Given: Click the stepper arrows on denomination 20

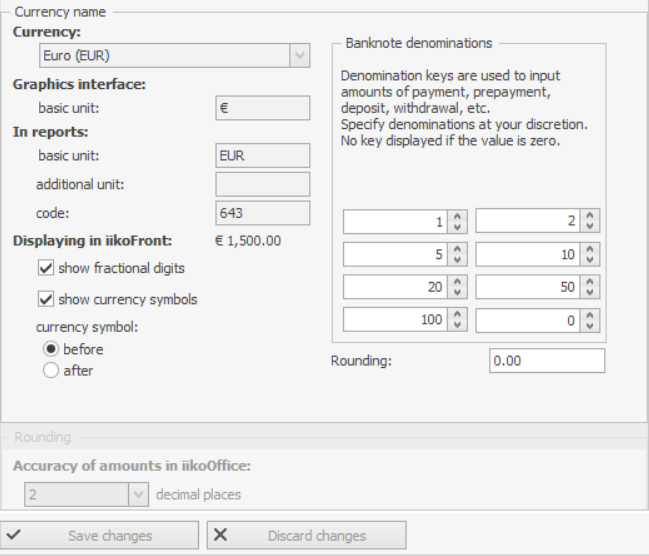Looking at the screenshot, I should [457, 288].
